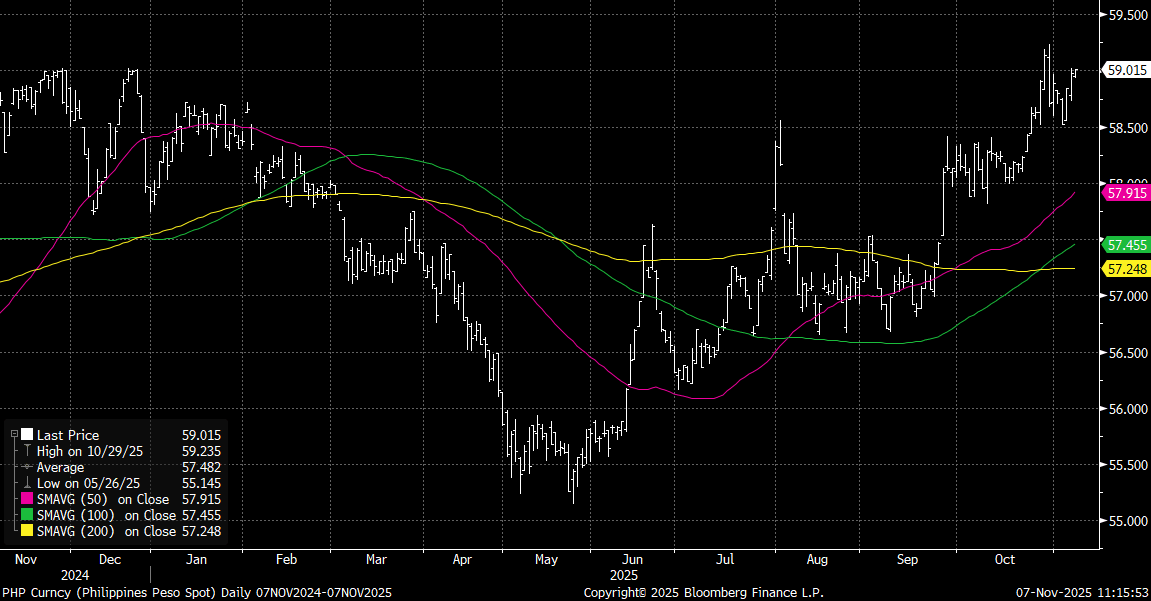Screen dimensions: 1151x601
Task: Click the yellow 57.248 axis price tag
Action: coord(1125,269)
